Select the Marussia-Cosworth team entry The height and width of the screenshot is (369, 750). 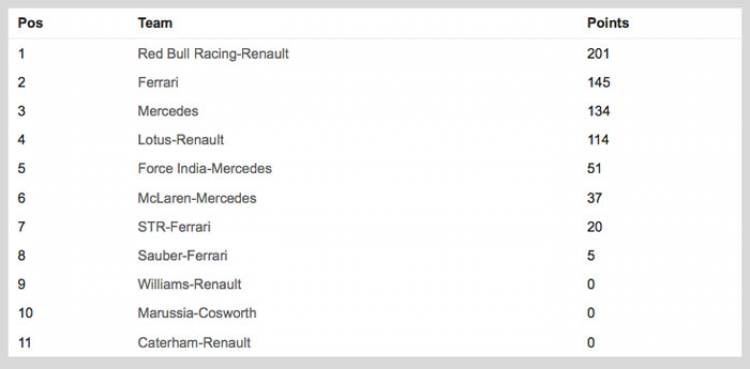[x=197, y=313]
